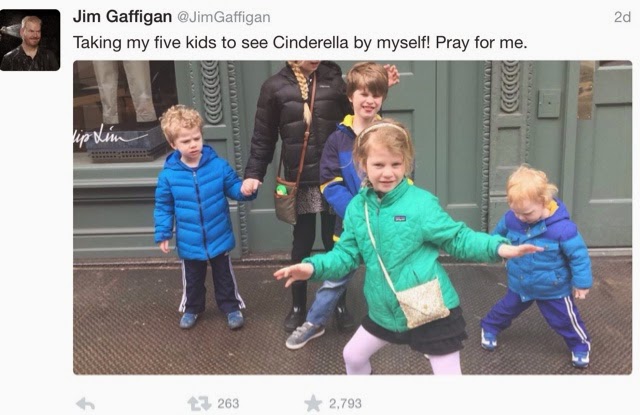
Task: Select the tweet text about Cinderella
Action: 300,42
